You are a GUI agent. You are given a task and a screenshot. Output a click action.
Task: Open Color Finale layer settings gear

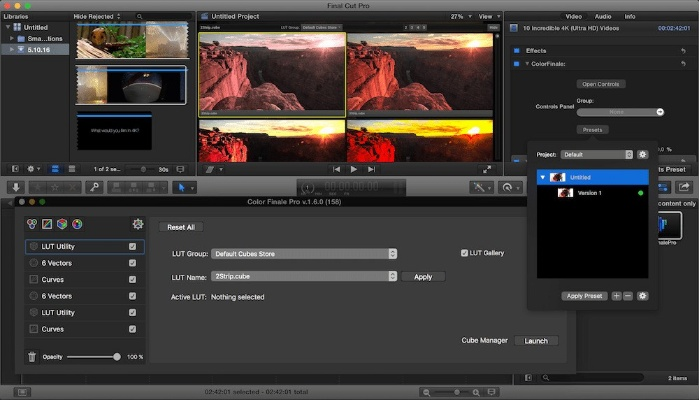click(x=138, y=224)
